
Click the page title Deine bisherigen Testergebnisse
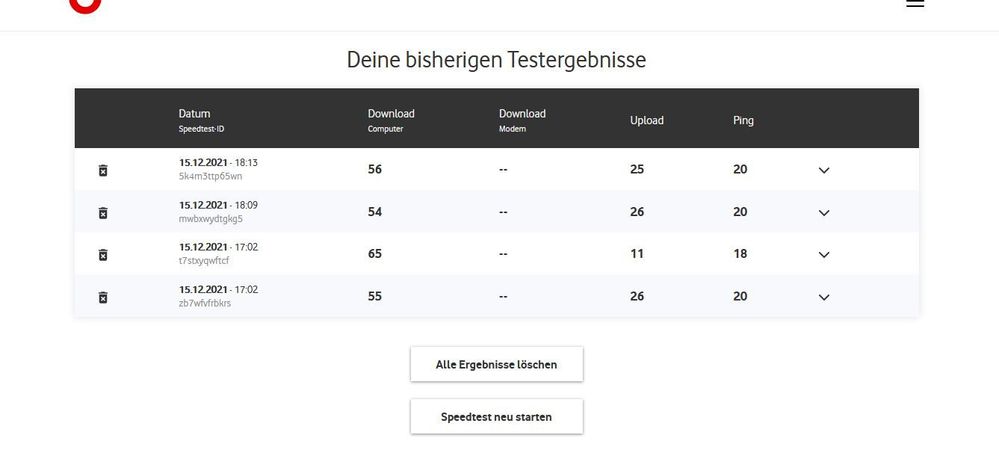tap(496, 60)
